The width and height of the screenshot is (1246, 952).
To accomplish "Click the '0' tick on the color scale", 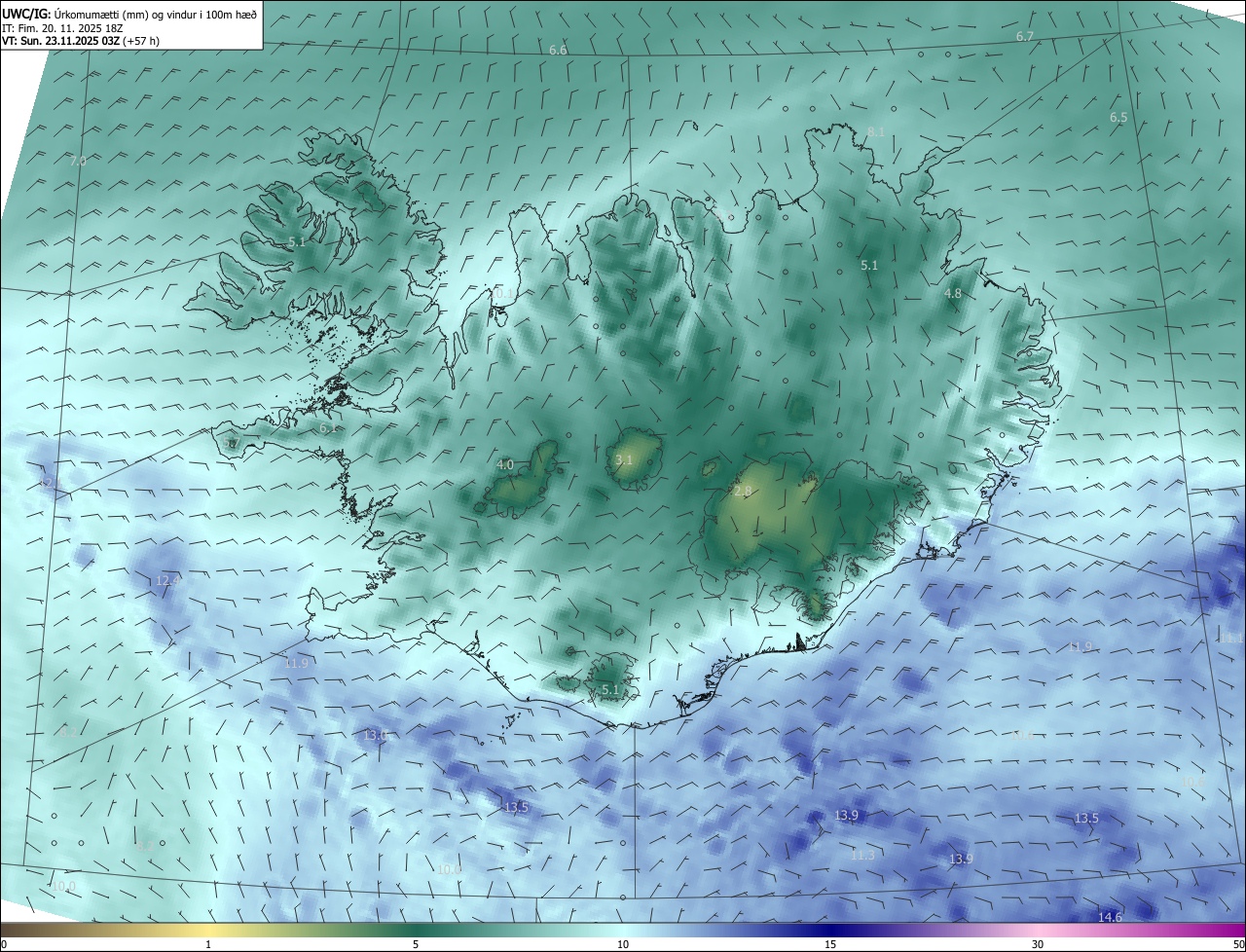I will [4, 944].
